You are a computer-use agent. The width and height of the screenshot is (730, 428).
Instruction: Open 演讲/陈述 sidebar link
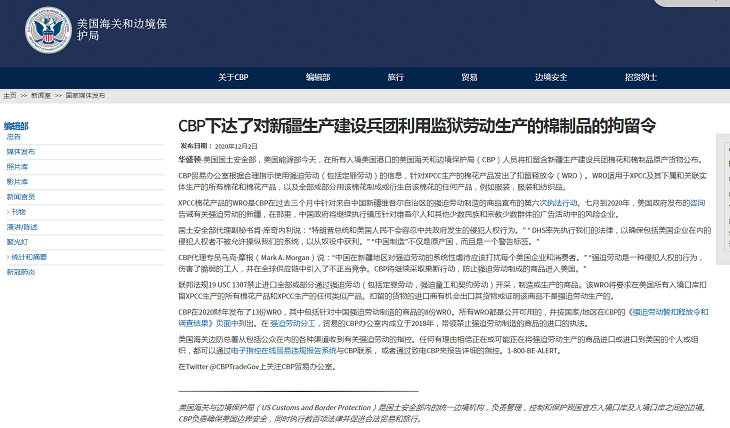(x=22, y=227)
